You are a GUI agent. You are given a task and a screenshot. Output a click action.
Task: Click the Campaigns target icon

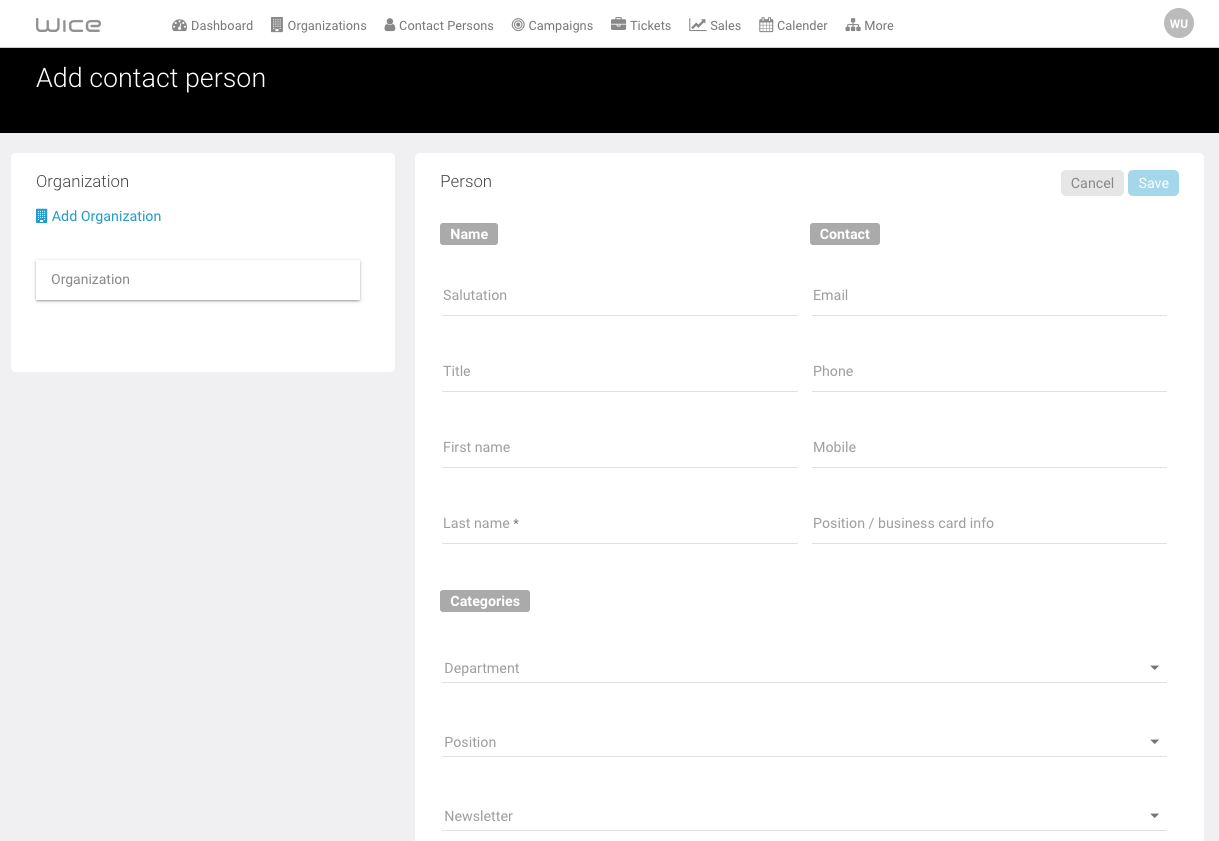tap(518, 25)
